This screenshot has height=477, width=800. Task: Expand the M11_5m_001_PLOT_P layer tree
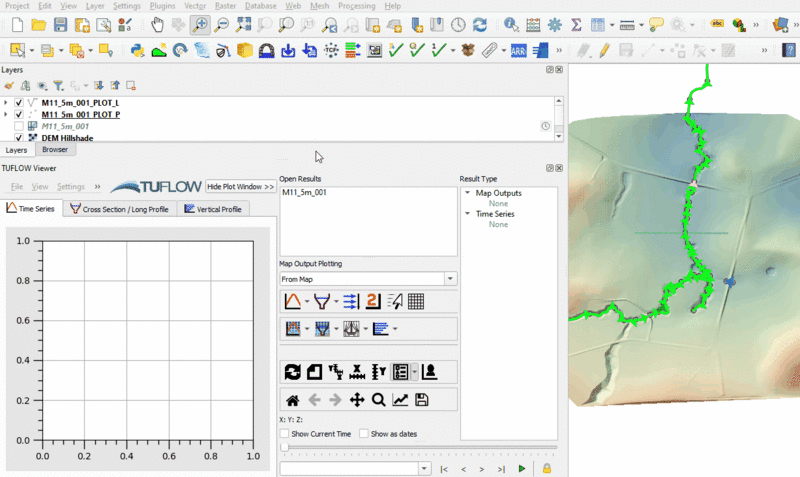click(x=6, y=115)
